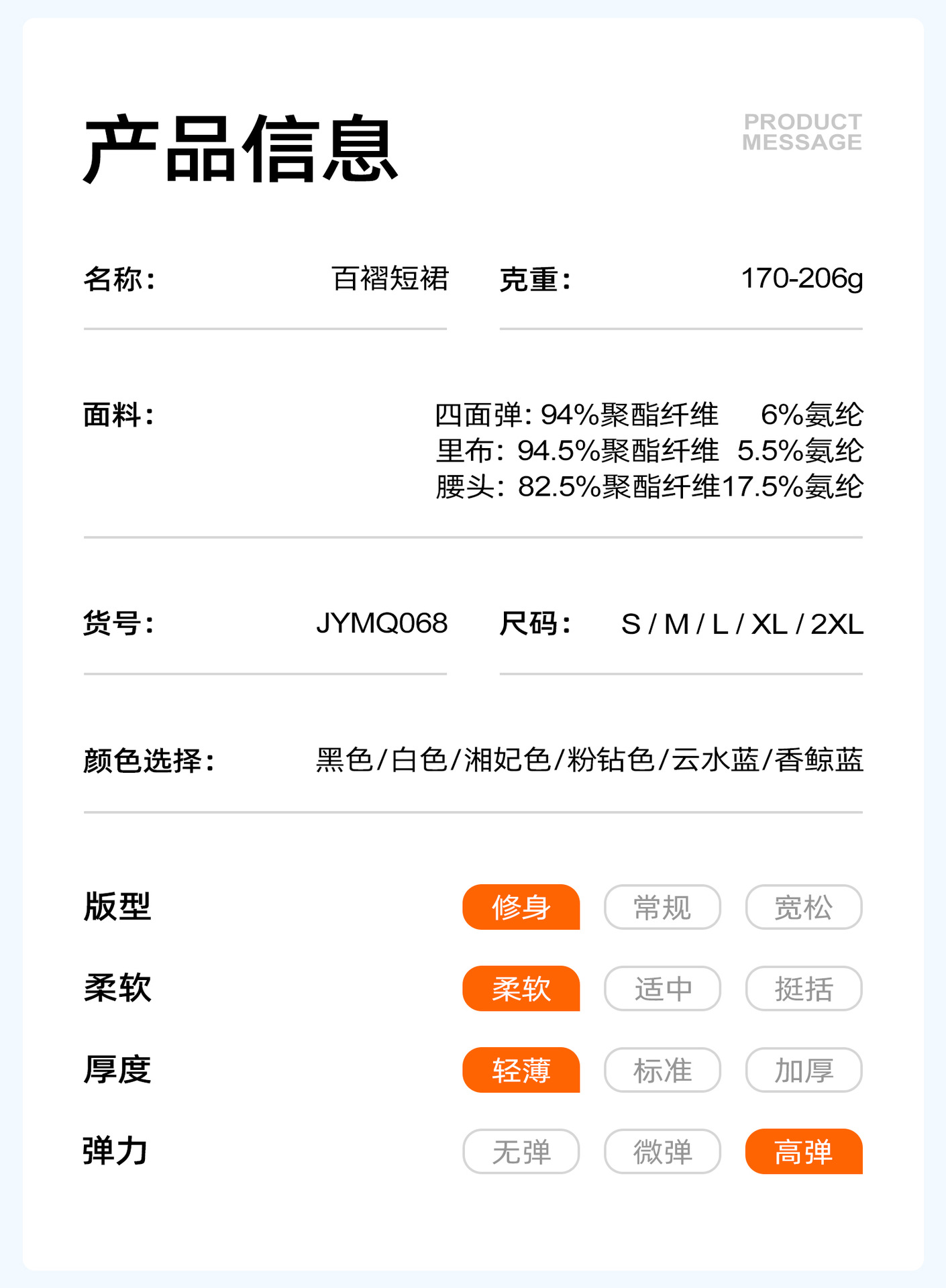
Task: Pick the 加厚 thickness option
Action: 803,1070
